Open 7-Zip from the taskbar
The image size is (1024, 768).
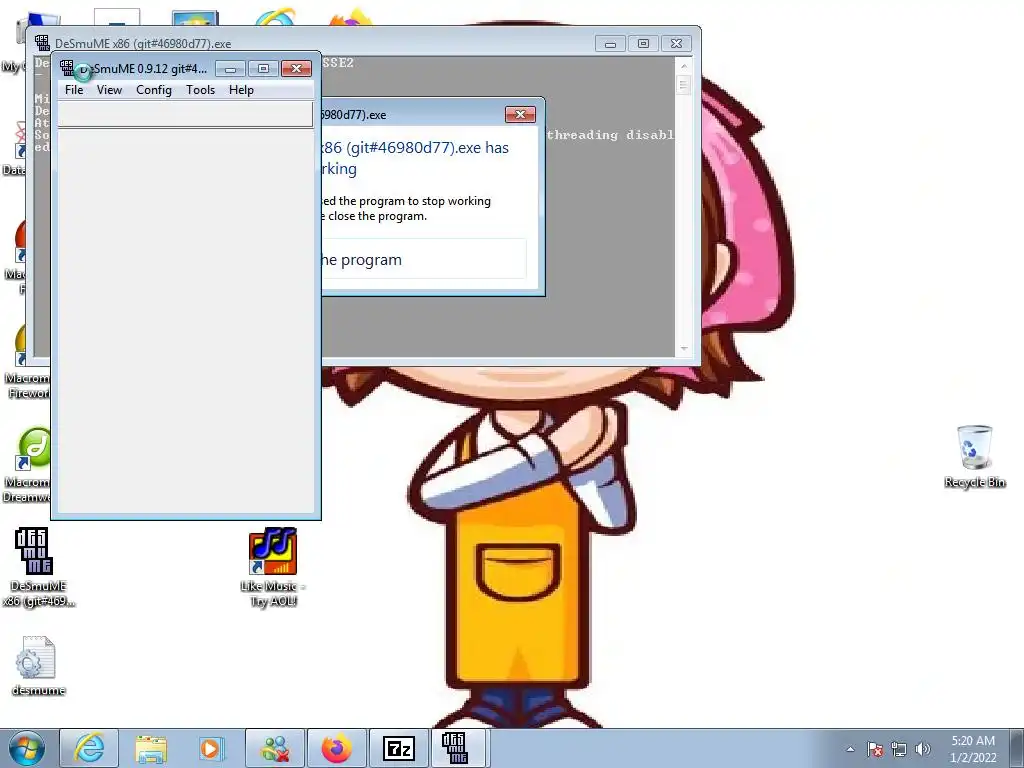[399, 748]
